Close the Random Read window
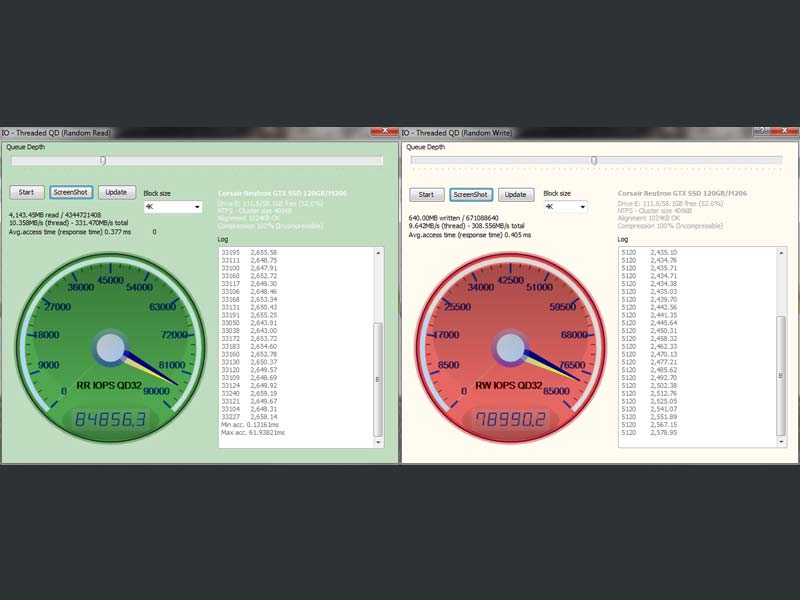The image size is (800, 600). coord(380,131)
